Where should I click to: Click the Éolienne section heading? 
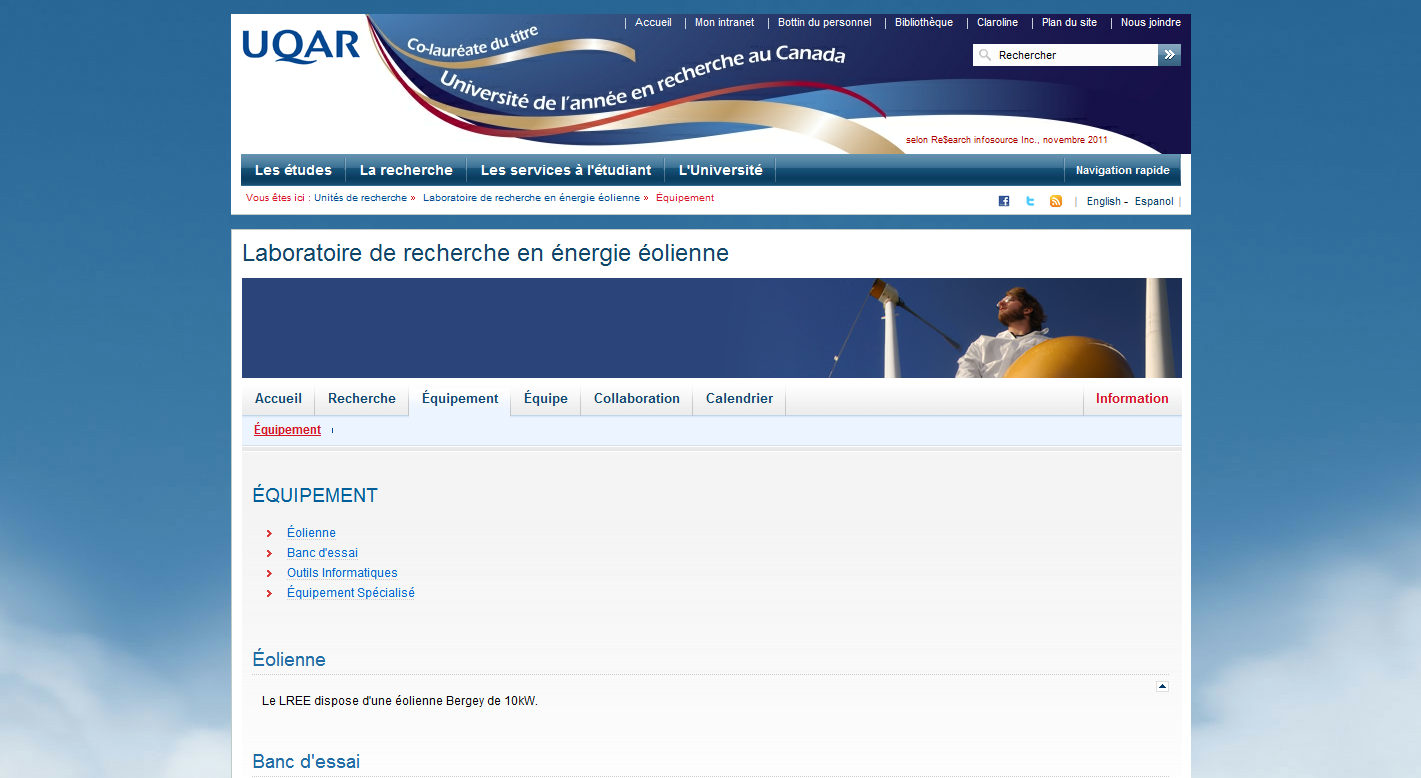click(x=289, y=660)
